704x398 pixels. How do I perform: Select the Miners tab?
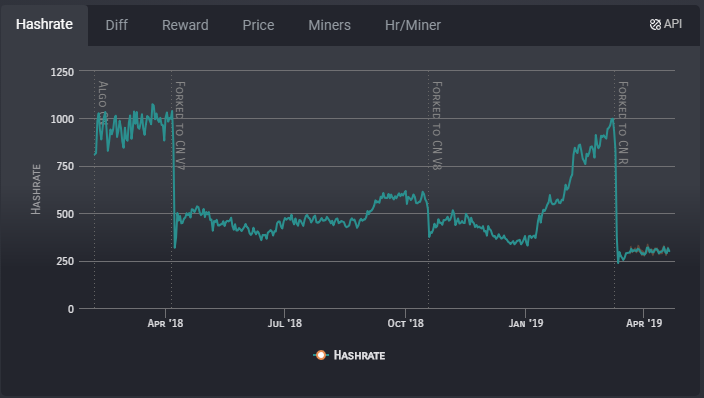point(329,25)
